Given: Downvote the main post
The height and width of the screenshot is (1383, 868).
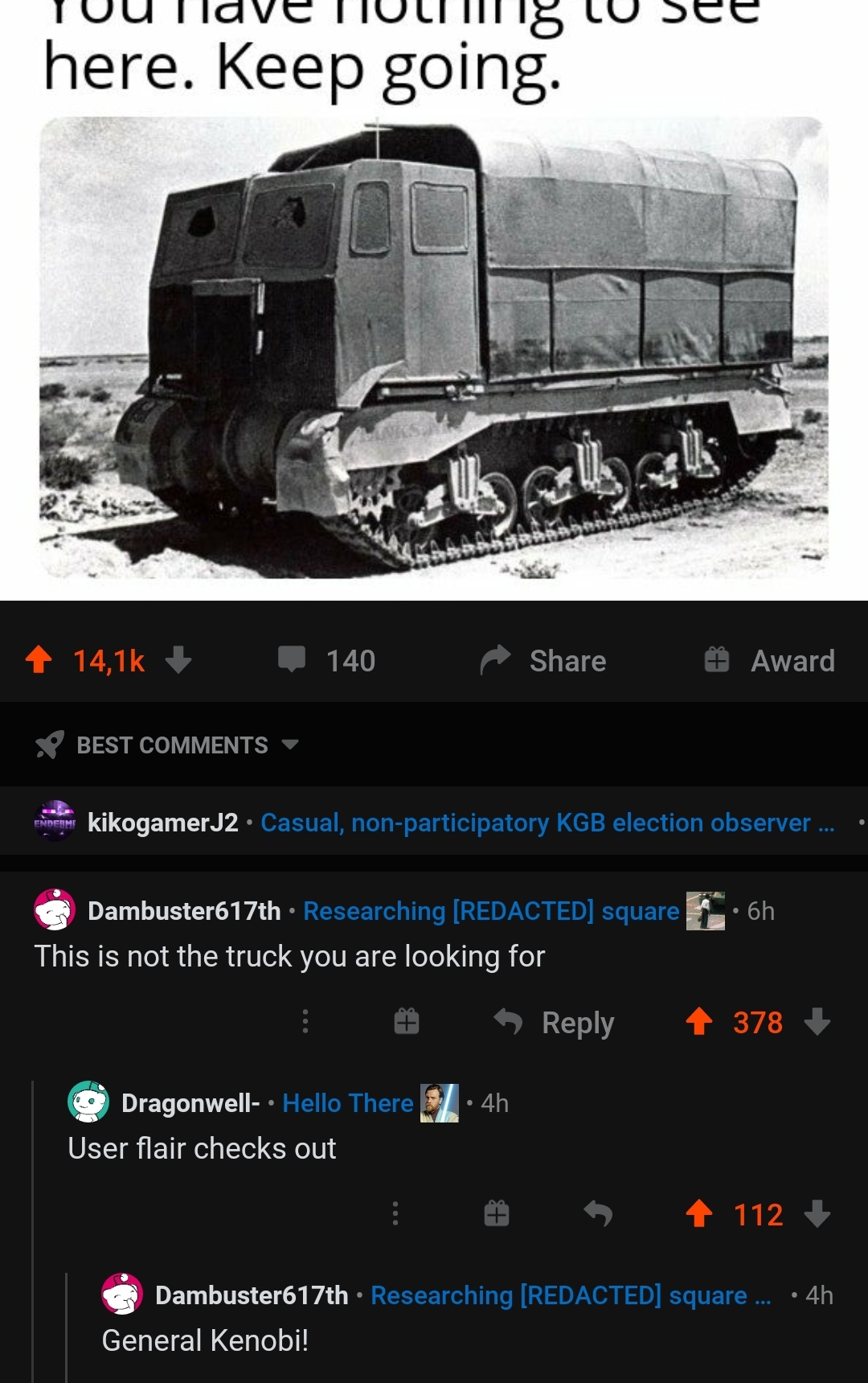Looking at the screenshot, I should (x=178, y=660).
